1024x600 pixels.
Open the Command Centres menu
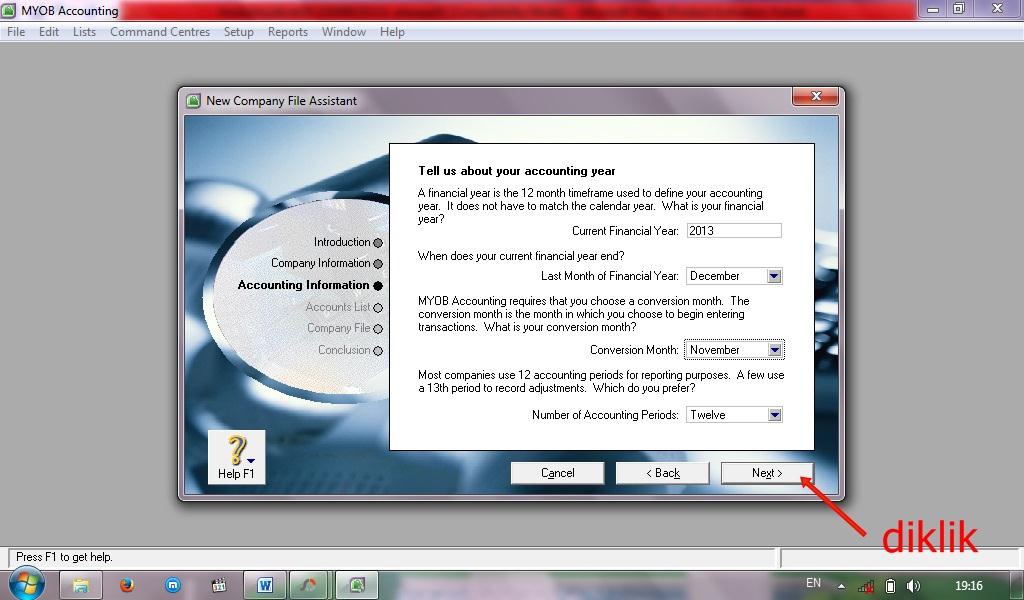tap(160, 31)
